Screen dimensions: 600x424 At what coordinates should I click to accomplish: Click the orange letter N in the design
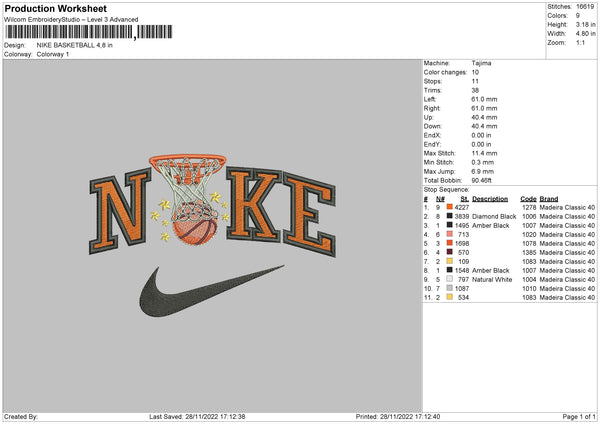pyautogui.click(x=119, y=211)
